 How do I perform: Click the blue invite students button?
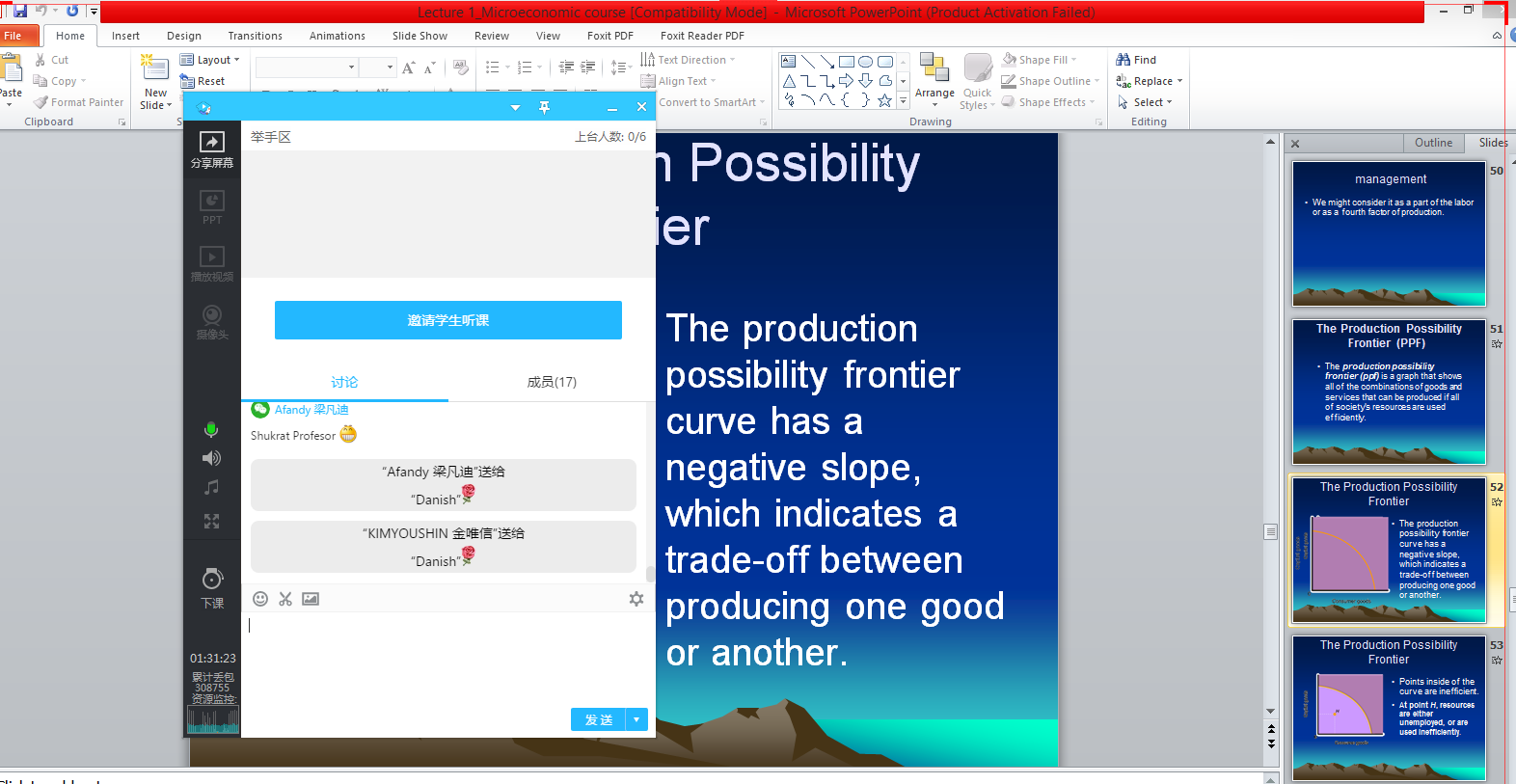point(447,320)
